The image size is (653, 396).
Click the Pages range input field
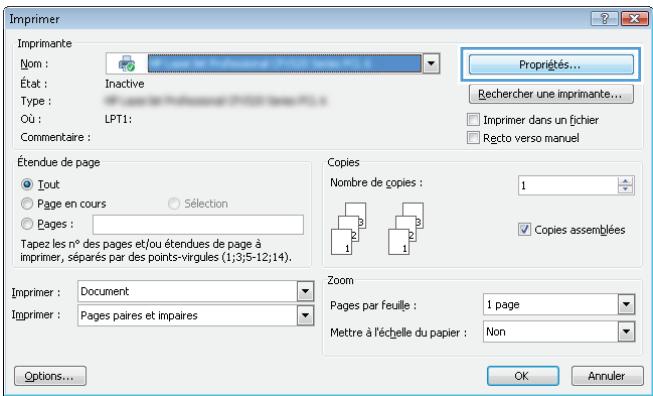click(198, 225)
